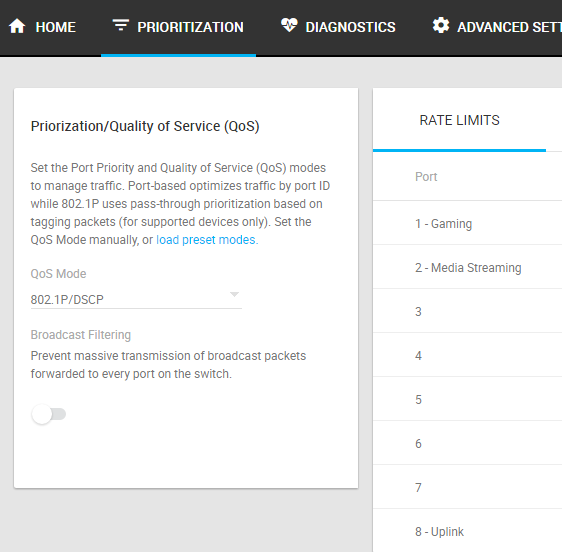This screenshot has width=562, height=552.
Task: Toggle the Broadcast Filtering switch
Action: tap(49, 414)
